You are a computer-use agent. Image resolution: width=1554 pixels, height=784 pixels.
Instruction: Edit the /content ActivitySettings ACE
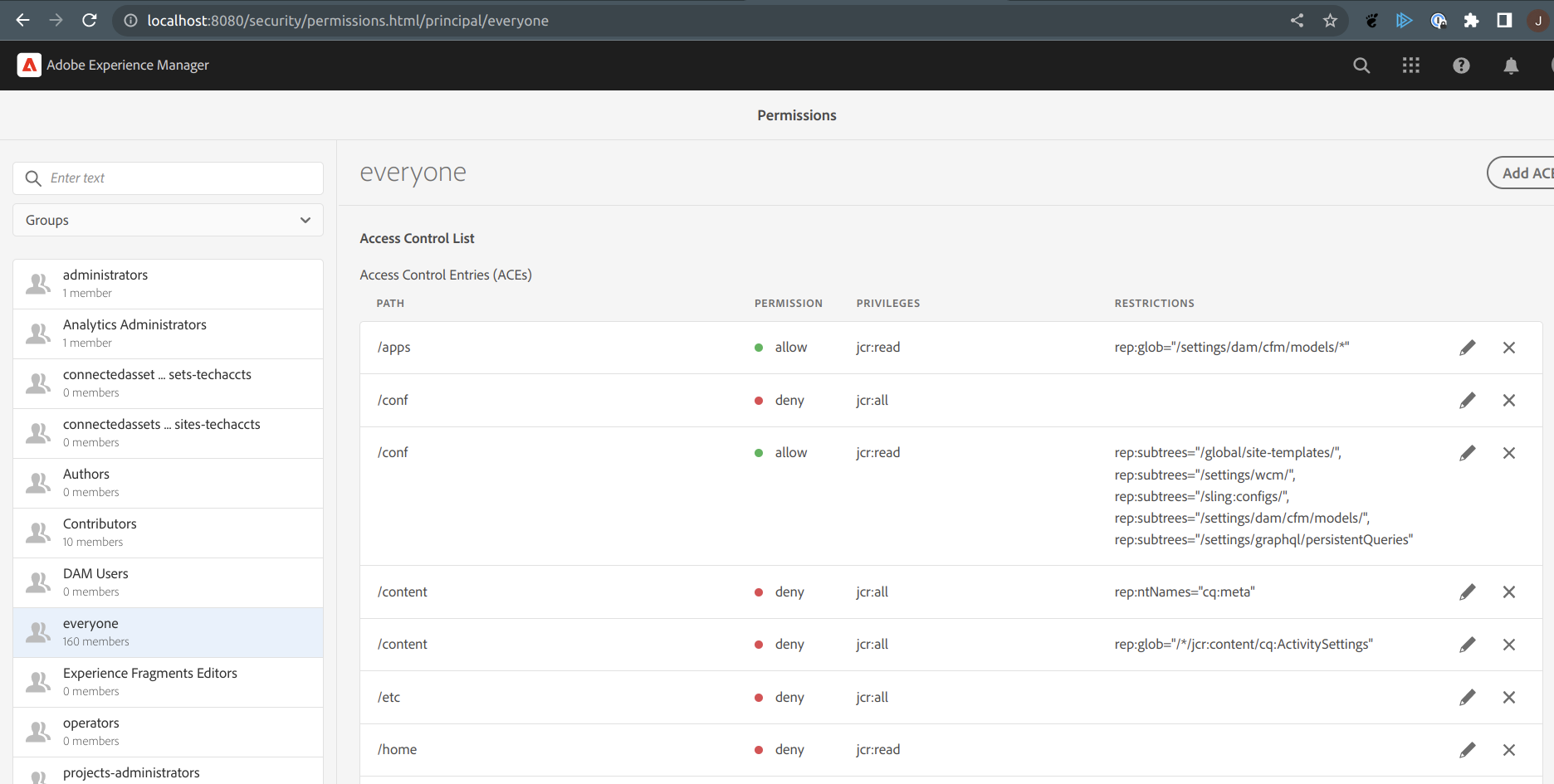(x=1468, y=645)
